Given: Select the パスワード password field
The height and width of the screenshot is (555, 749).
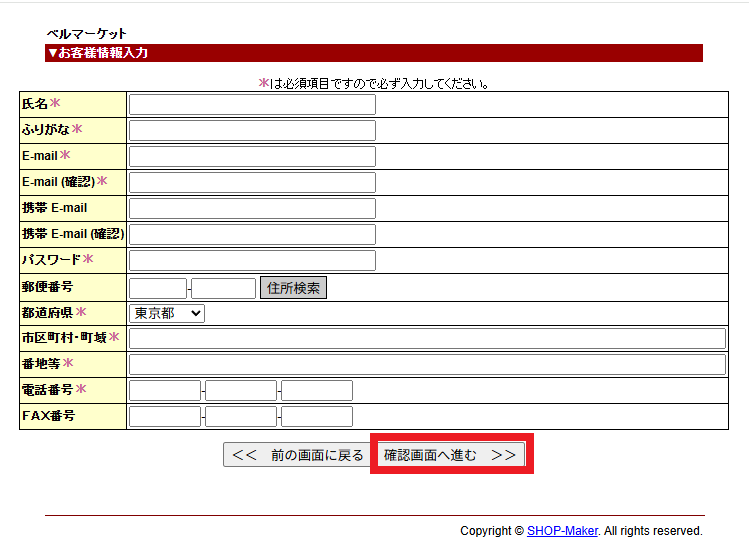Looking at the screenshot, I should click(x=252, y=261).
